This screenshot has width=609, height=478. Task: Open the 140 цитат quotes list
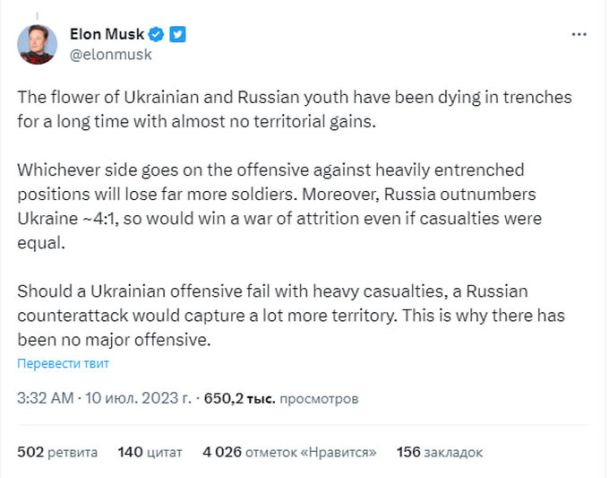pyautogui.click(x=151, y=452)
